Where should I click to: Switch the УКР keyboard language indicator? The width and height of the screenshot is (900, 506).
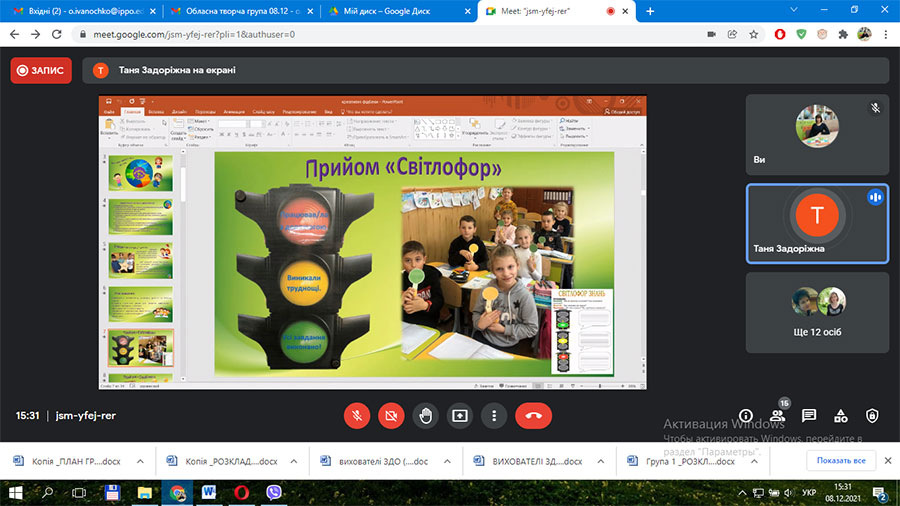tap(809, 493)
